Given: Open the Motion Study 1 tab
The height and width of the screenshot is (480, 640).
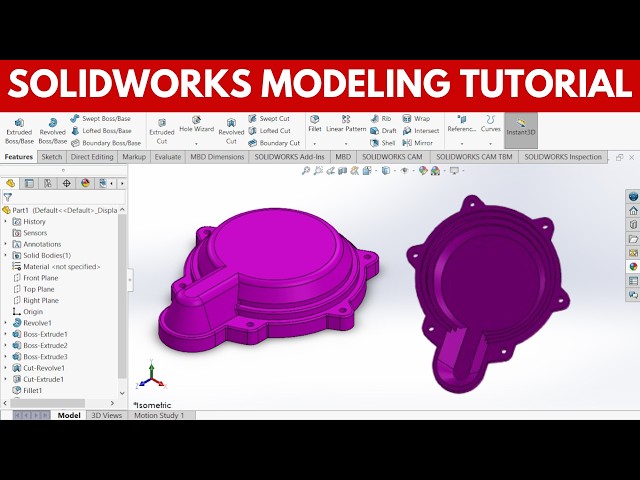Looking at the screenshot, I should coord(159,415).
